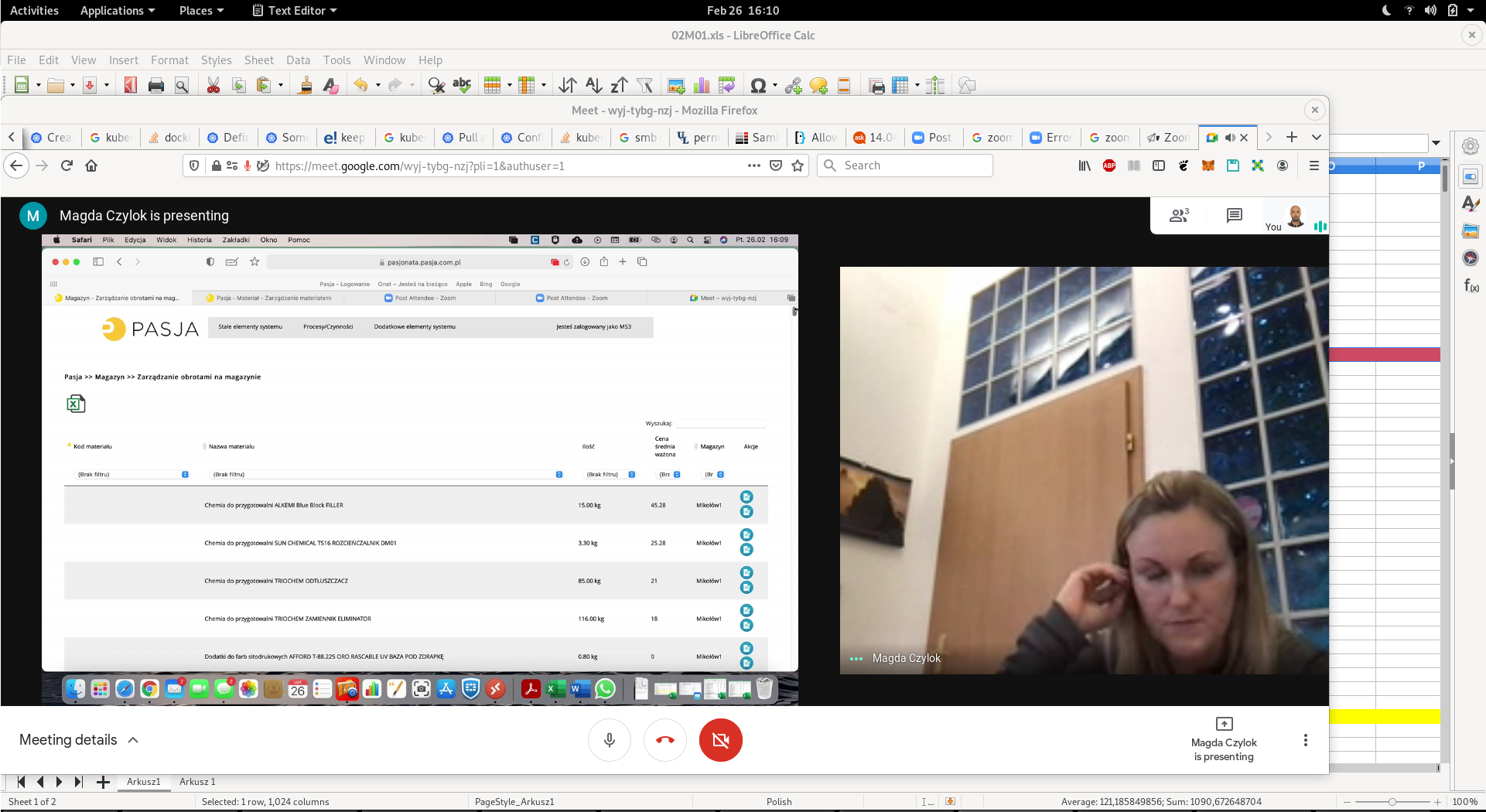
Task: Open Calc sidebar Functions panel
Action: [x=1471, y=285]
